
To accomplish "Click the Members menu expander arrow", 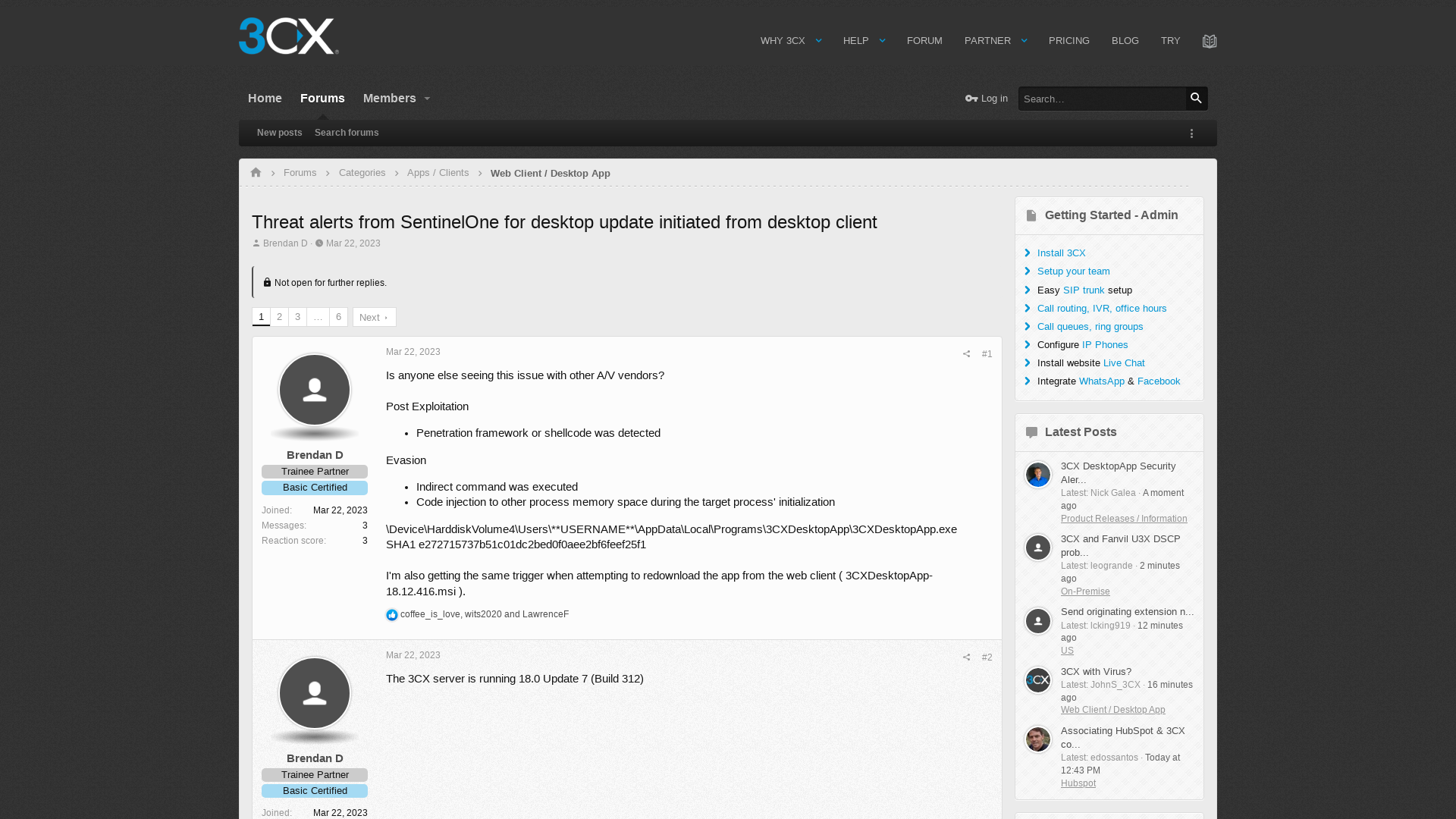I will [x=427, y=98].
